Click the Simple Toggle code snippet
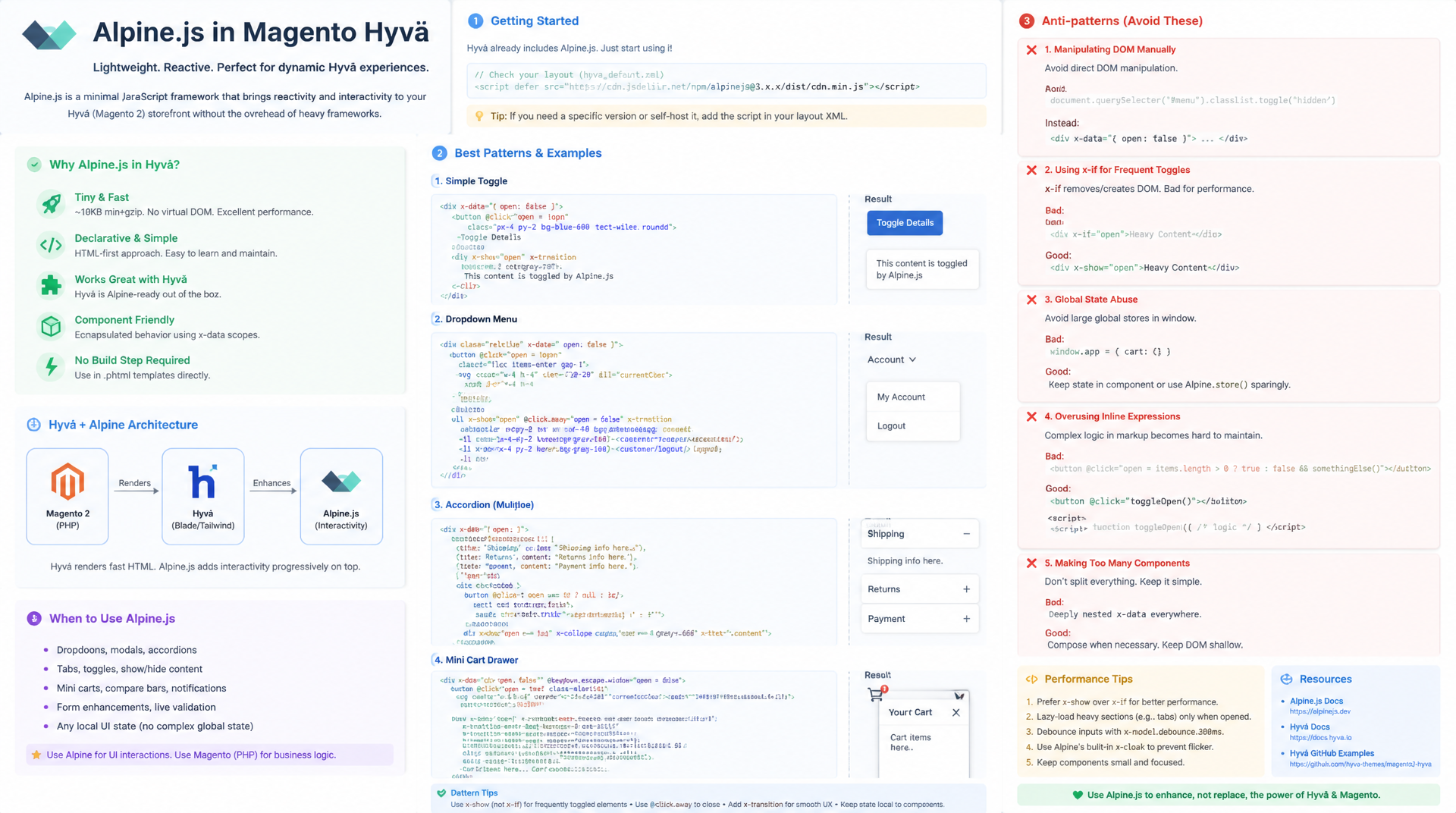 click(x=634, y=250)
